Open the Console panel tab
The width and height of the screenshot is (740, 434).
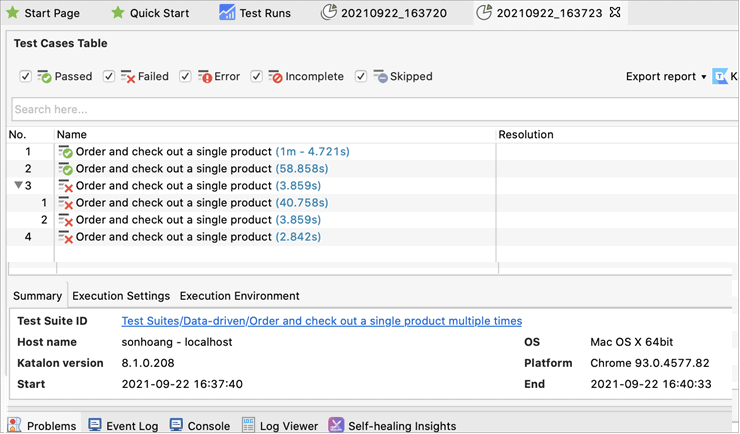pos(200,426)
